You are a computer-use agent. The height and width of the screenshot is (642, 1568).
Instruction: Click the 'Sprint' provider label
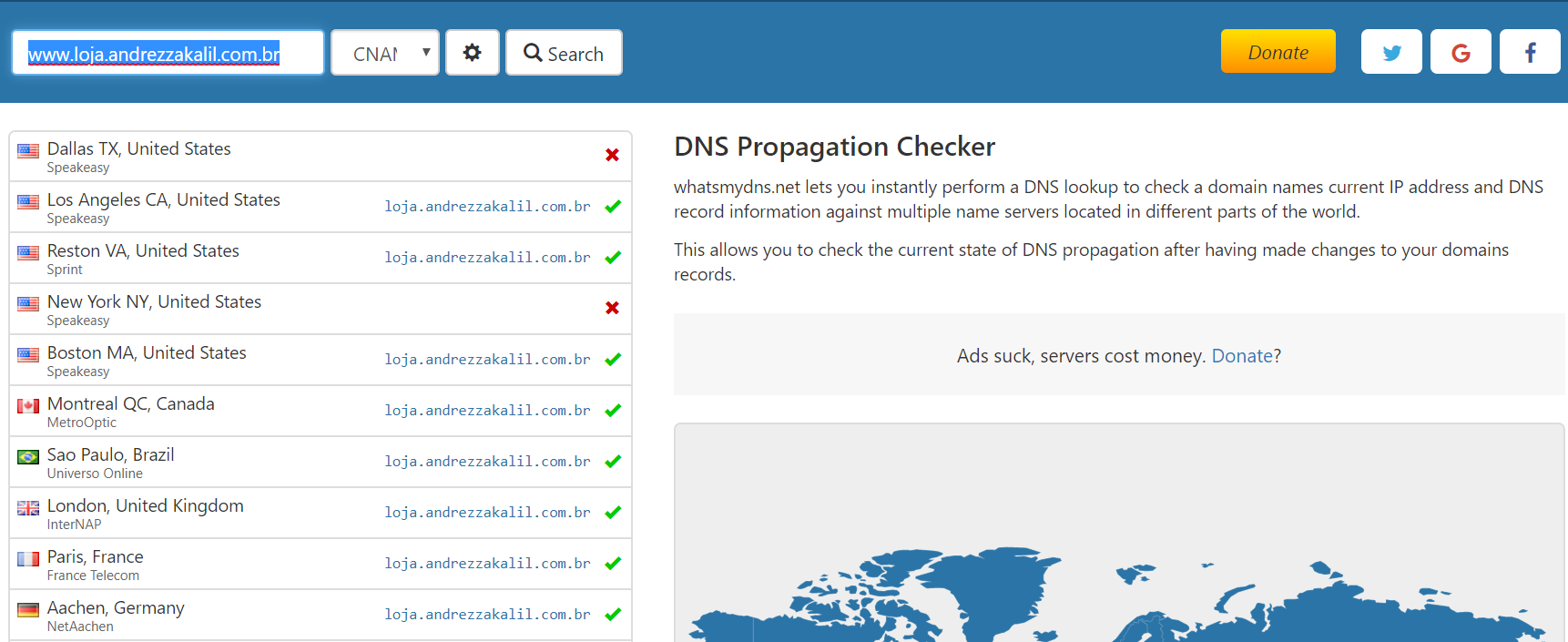click(x=65, y=270)
